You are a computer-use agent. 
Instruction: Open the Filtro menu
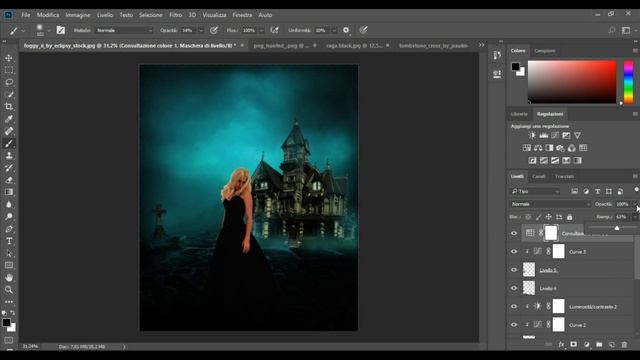pos(176,15)
